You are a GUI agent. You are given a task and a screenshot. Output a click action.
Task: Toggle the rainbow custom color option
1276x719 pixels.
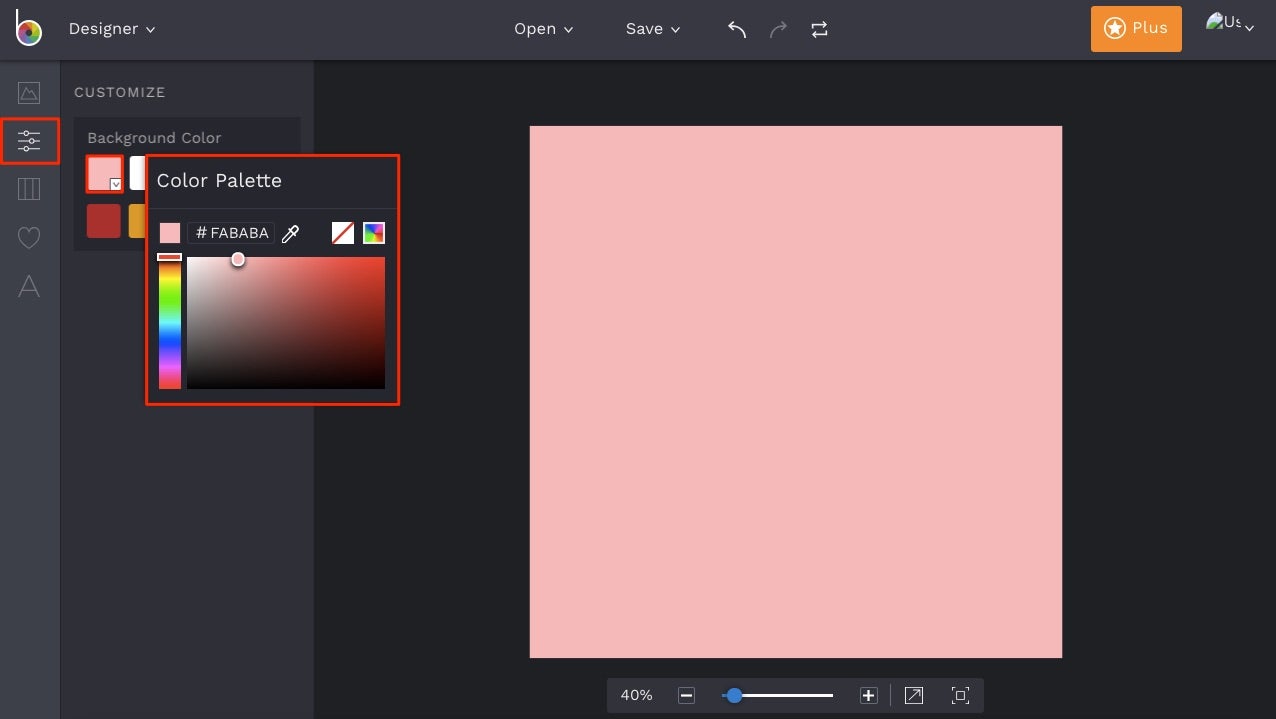(373, 232)
